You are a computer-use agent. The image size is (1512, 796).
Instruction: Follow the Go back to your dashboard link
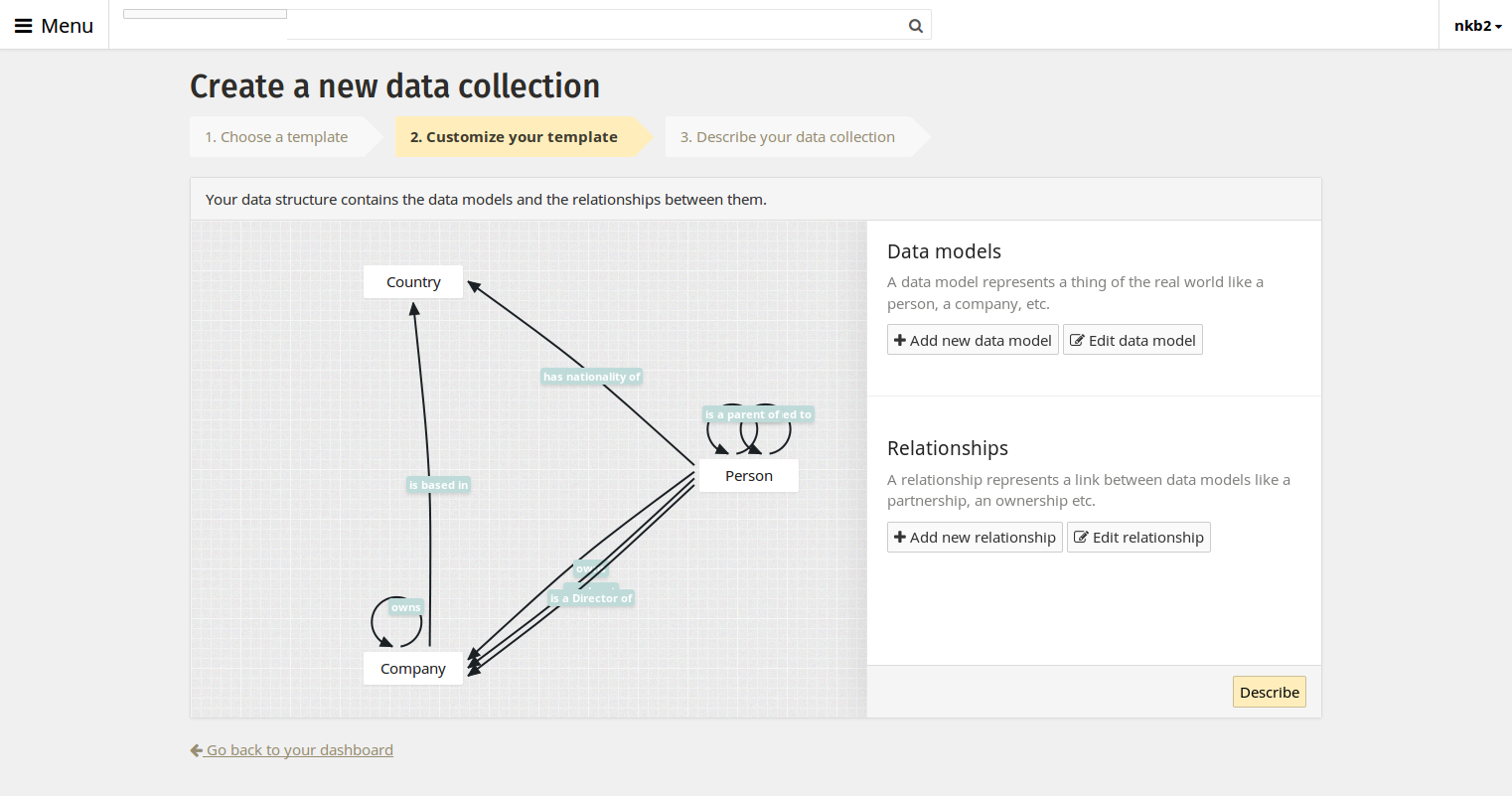(298, 749)
